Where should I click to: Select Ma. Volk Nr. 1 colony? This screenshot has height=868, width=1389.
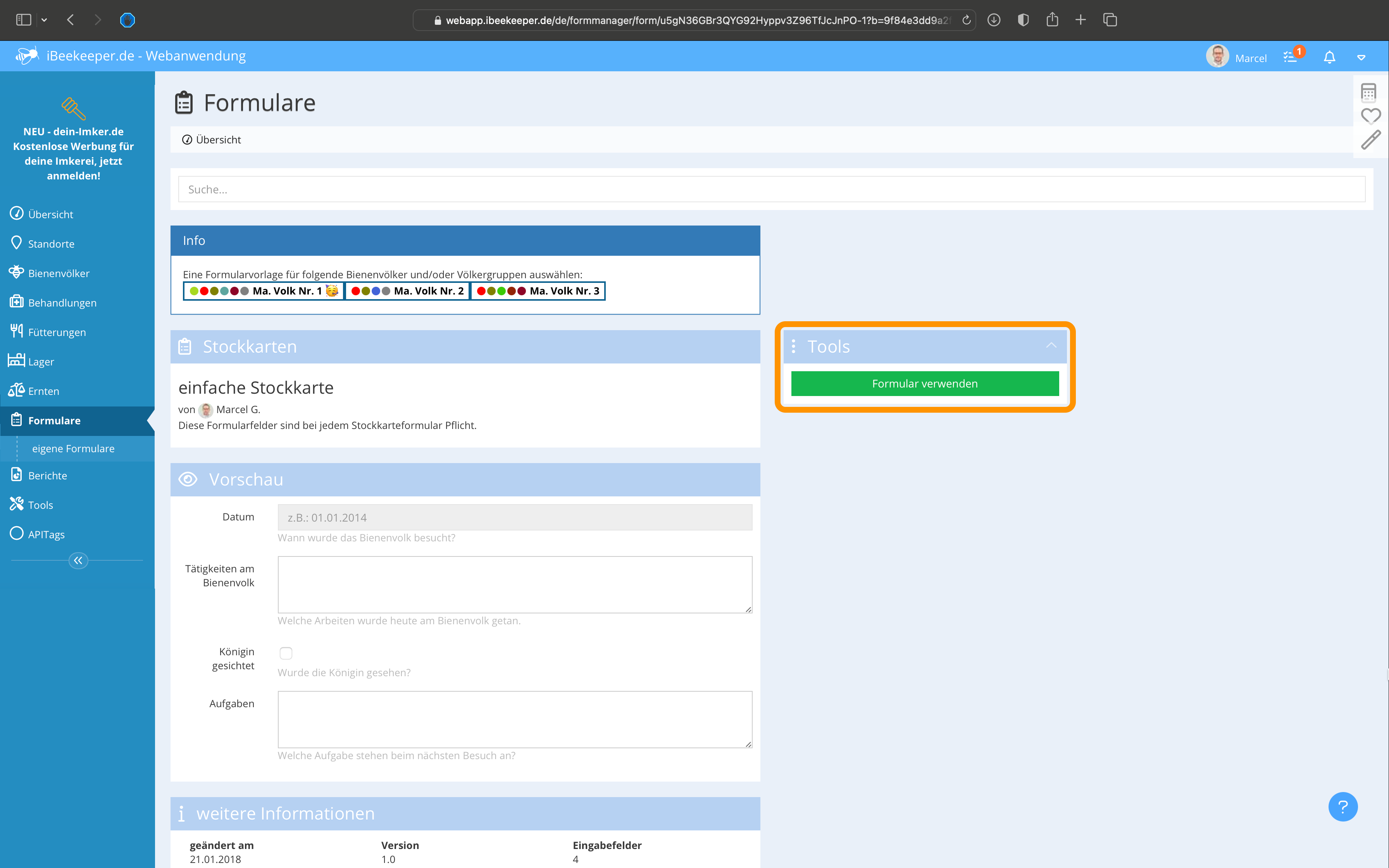tap(264, 291)
